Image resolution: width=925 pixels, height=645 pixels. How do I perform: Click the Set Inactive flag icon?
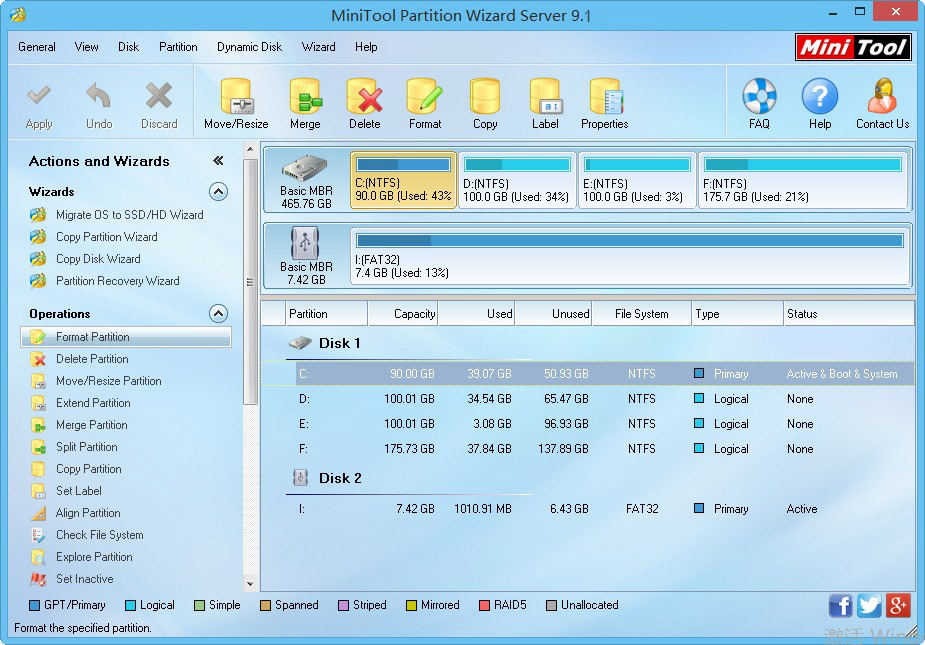pyautogui.click(x=38, y=579)
